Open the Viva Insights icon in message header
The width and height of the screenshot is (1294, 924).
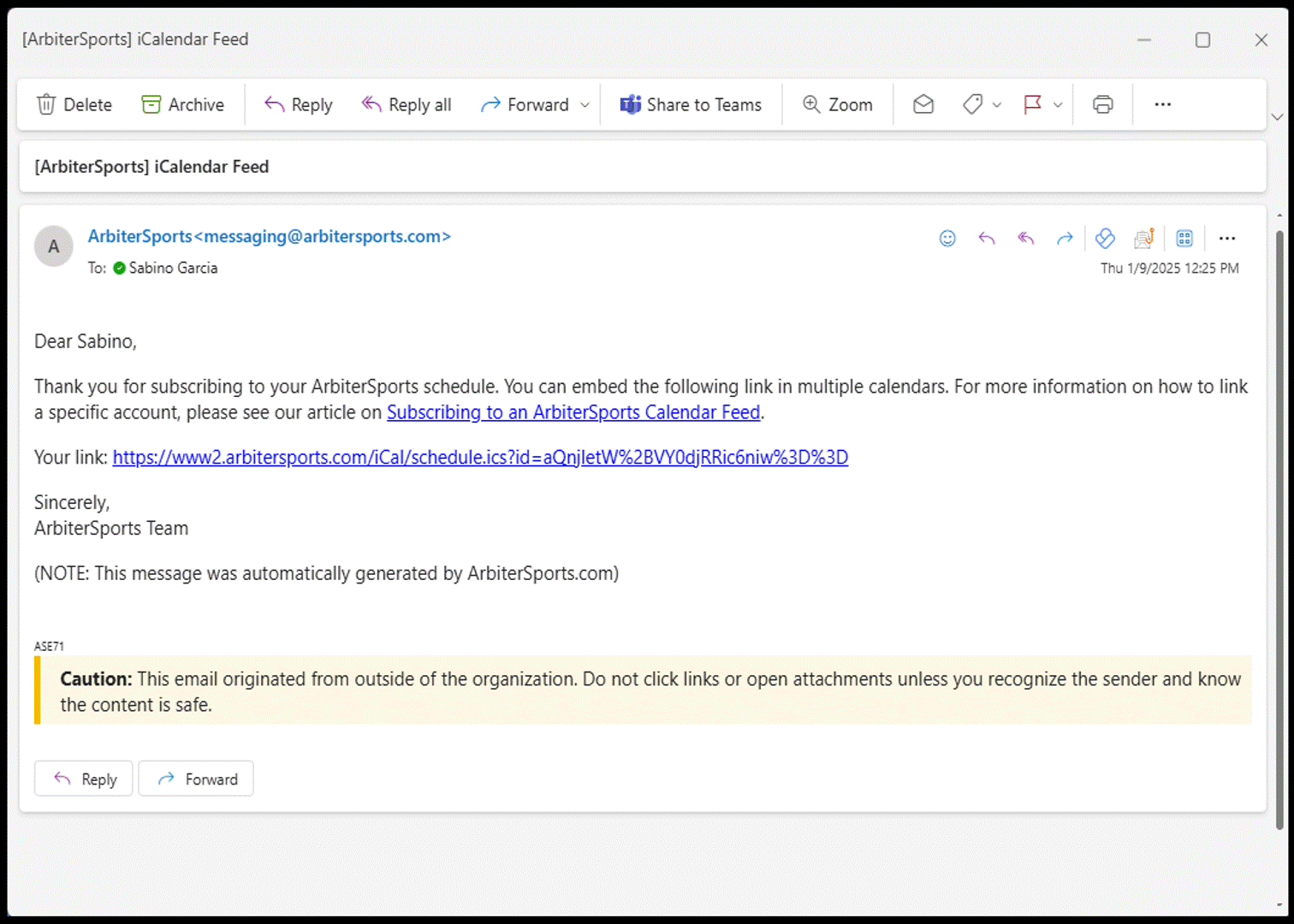[x=1104, y=239]
